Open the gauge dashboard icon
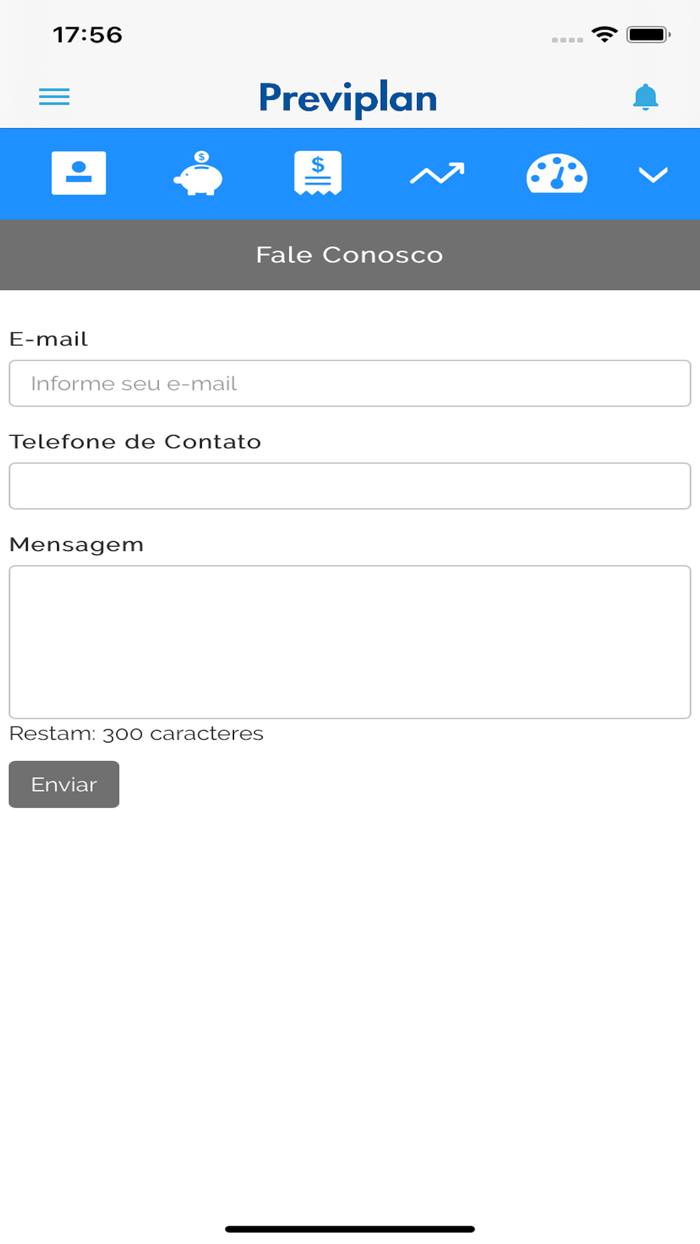The height and width of the screenshot is (1244, 700). pos(557,173)
